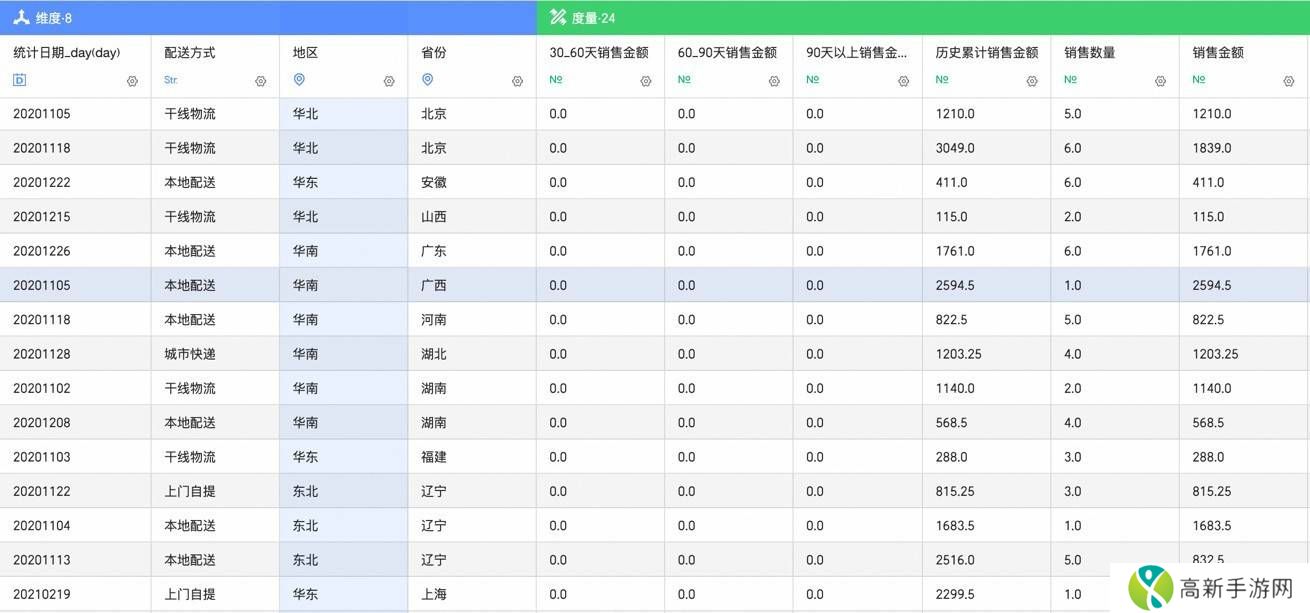Open the 地区 column settings gear
This screenshot has width=1310, height=613.
pos(389,81)
